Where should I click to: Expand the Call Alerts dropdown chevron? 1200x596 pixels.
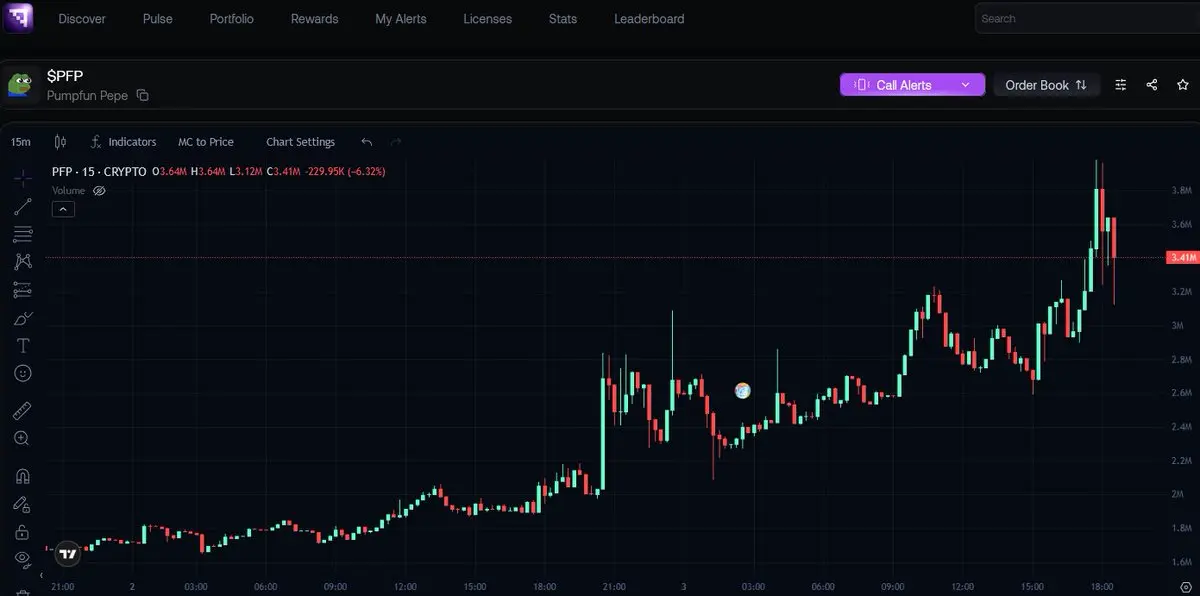click(x=965, y=85)
